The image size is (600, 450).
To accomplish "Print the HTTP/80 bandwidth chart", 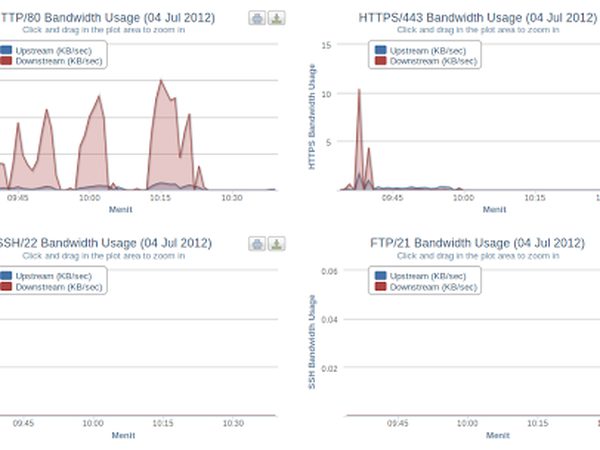I will click(257, 18).
